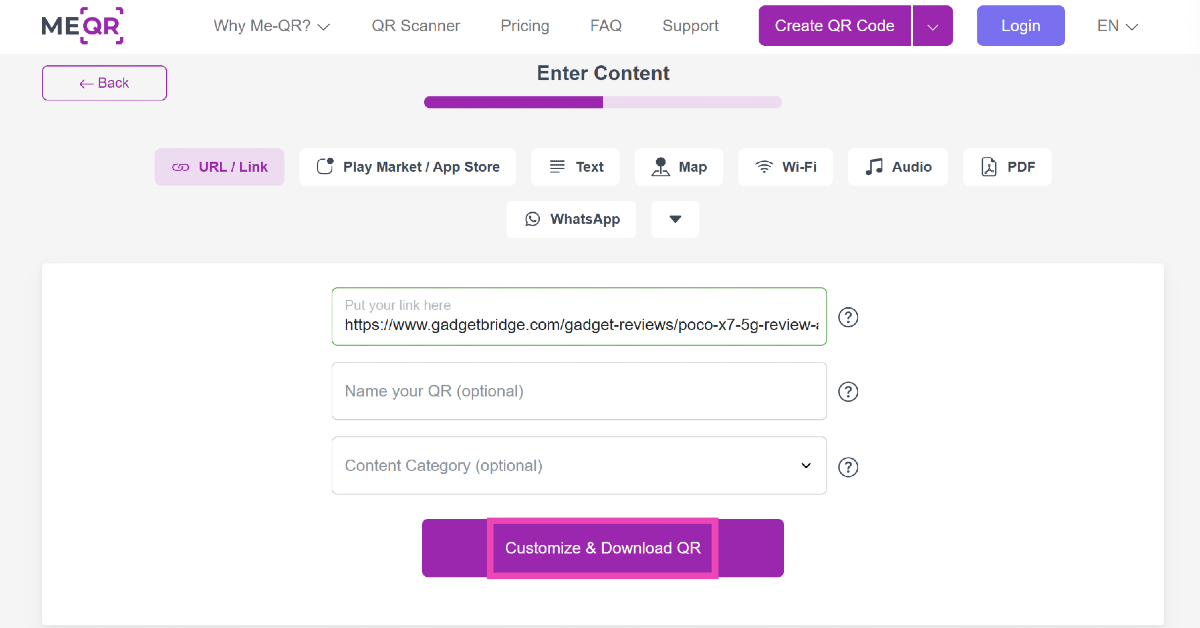Select the URL / Link type
The width and height of the screenshot is (1200, 628).
(219, 167)
